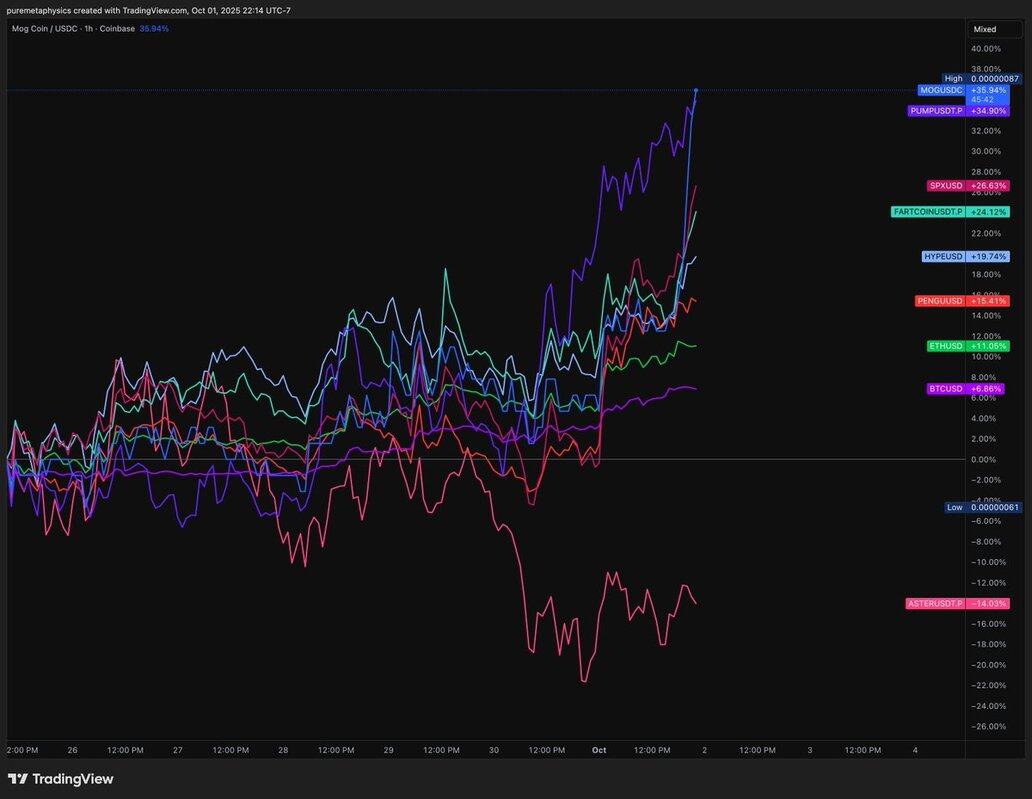1032x799 pixels.
Task: Click the ASTERUSDT.P pink label
Action: point(935,604)
